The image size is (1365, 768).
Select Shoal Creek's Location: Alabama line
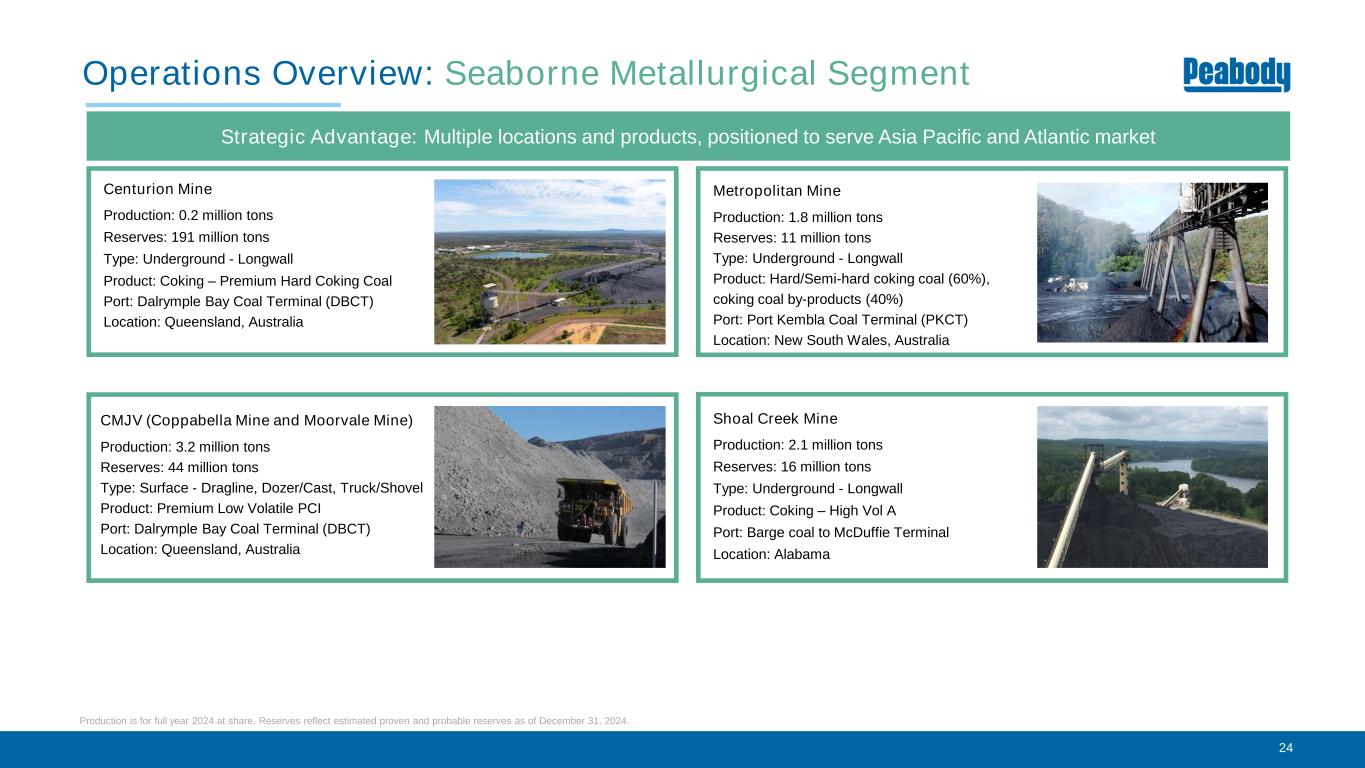tap(771, 554)
